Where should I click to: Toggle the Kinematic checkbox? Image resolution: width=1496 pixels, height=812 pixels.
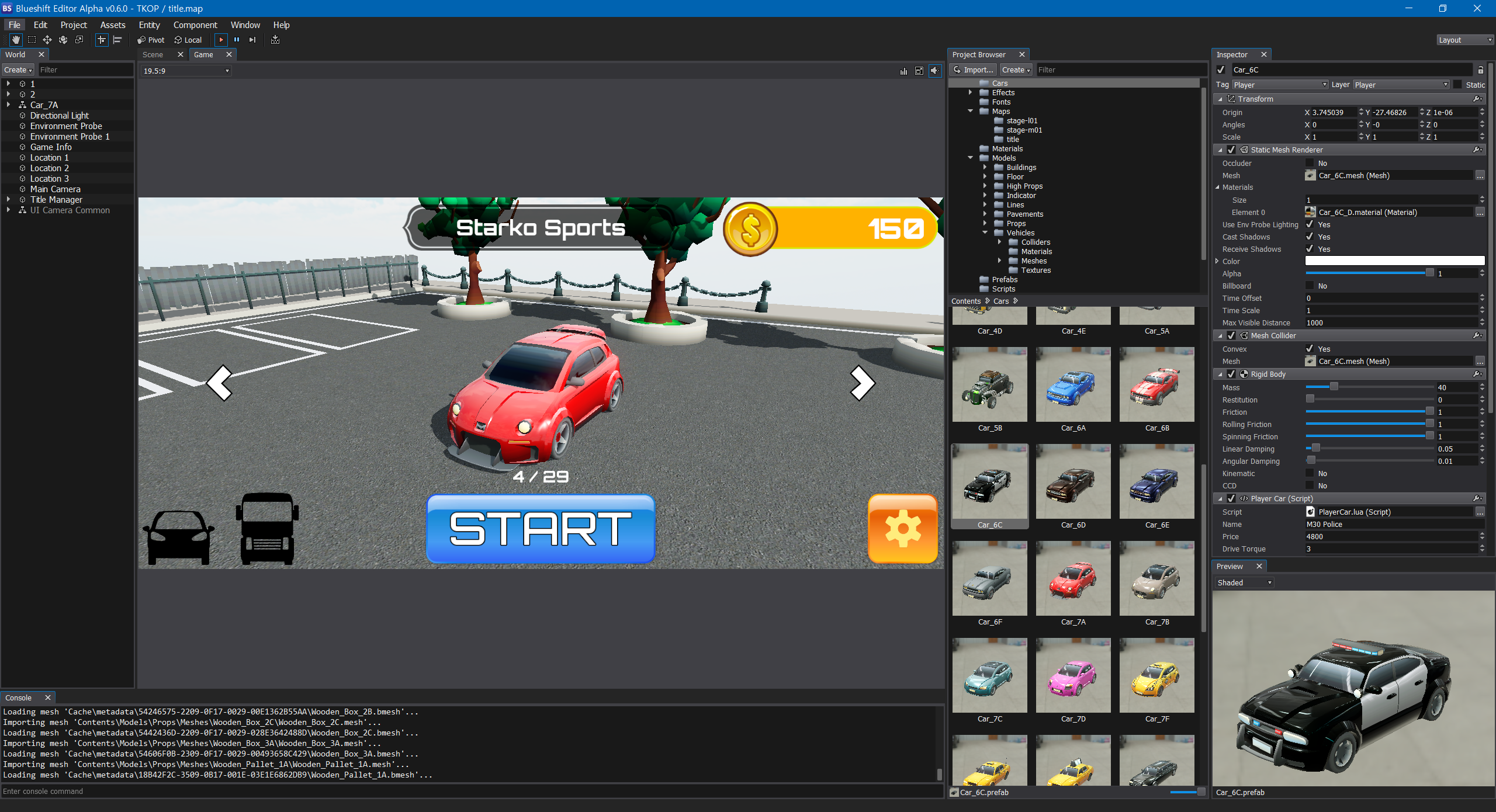click(x=1310, y=473)
